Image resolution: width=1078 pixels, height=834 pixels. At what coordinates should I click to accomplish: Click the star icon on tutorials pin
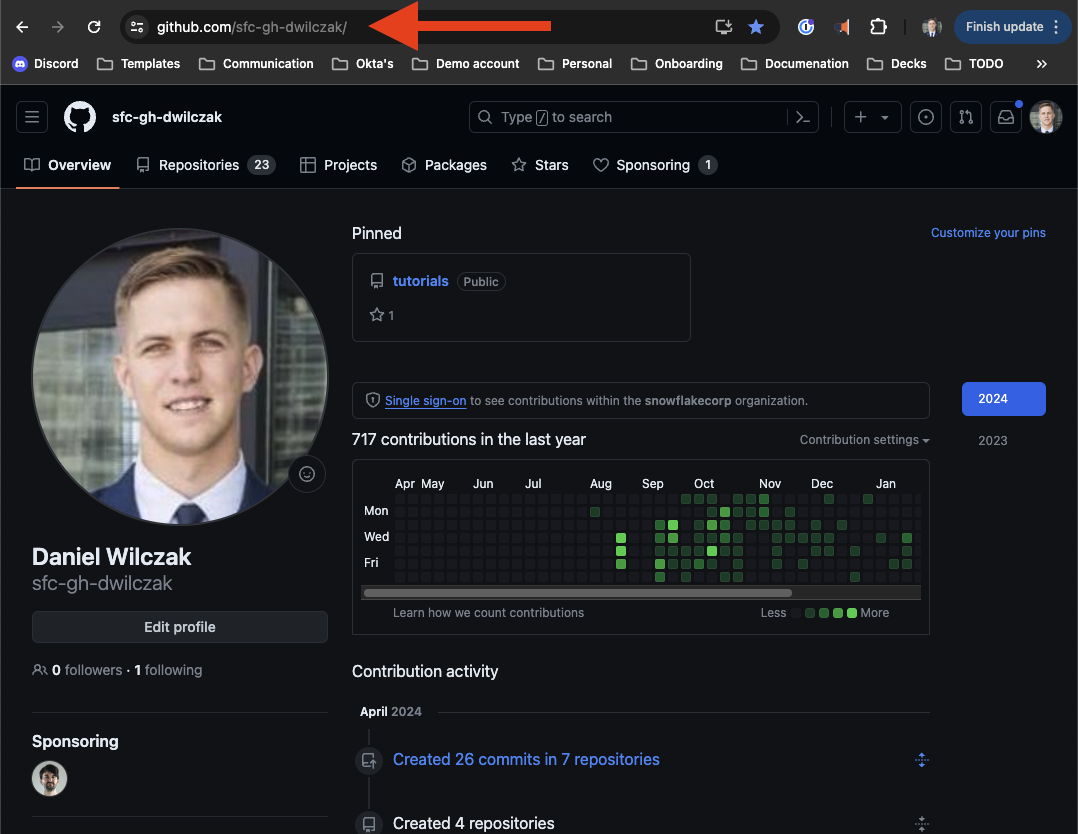[x=377, y=315]
